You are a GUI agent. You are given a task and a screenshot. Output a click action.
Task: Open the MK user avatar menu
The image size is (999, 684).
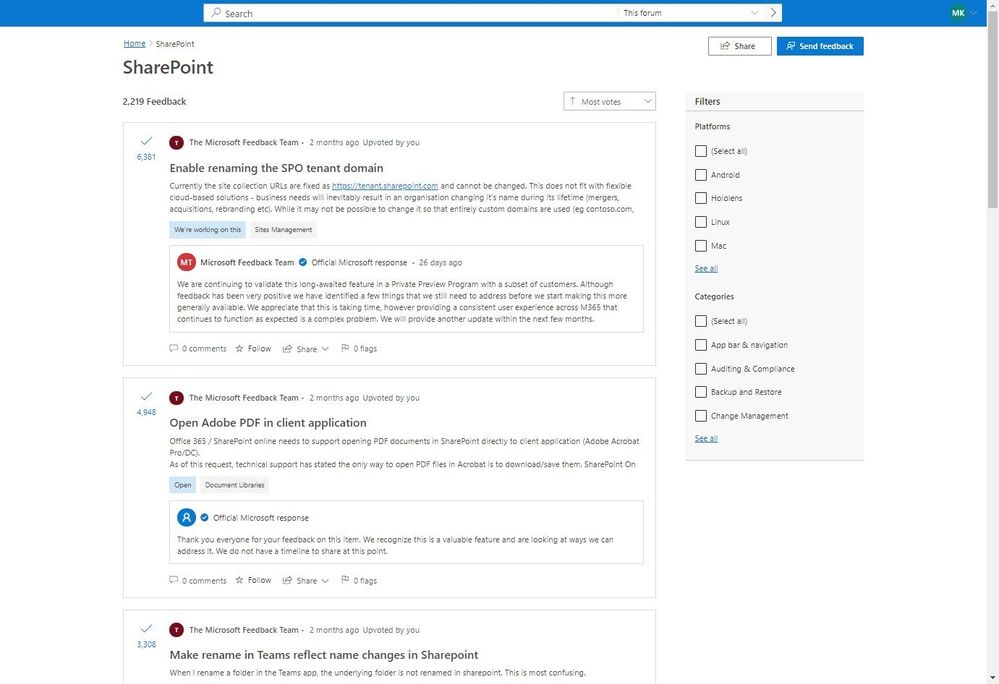tap(958, 13)
